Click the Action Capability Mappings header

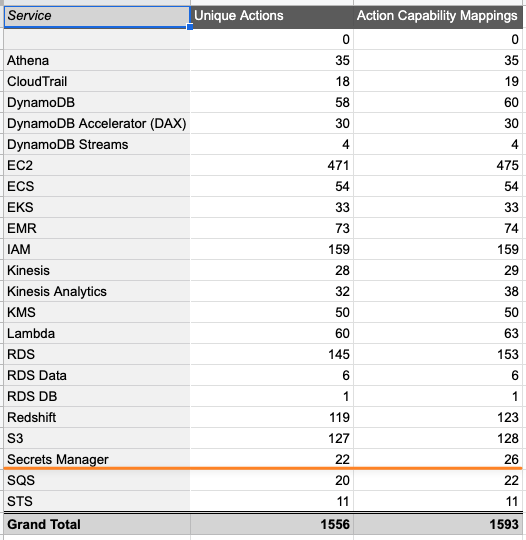(x=438, y=17)
